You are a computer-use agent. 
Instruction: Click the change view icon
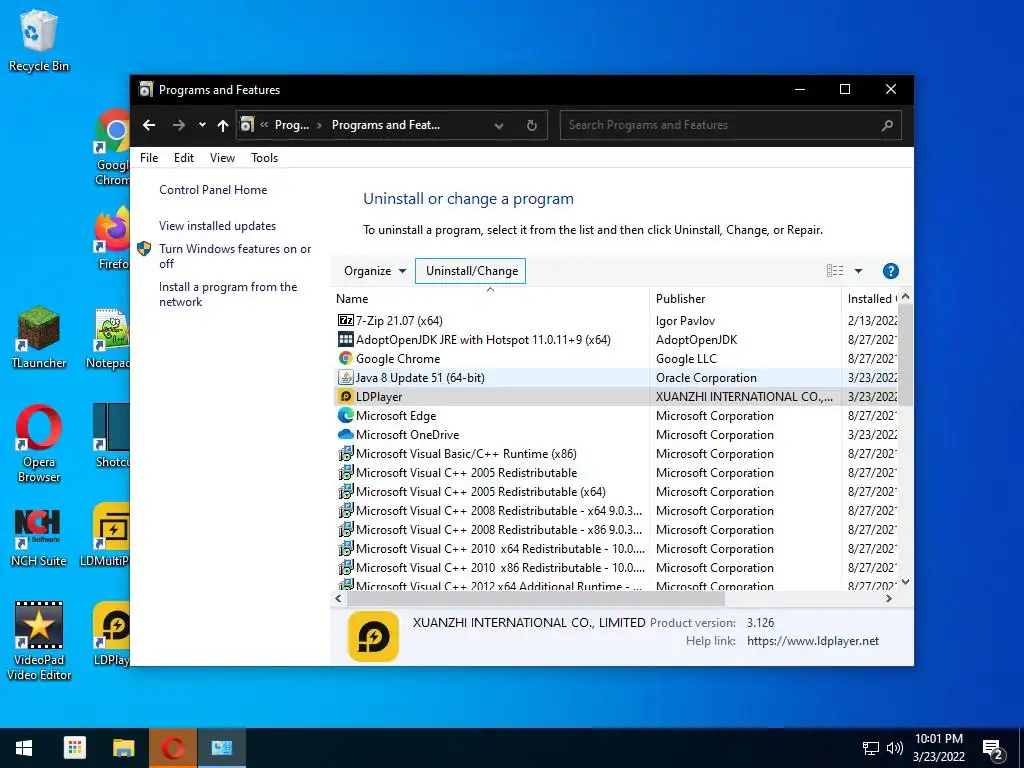(835, 271)
